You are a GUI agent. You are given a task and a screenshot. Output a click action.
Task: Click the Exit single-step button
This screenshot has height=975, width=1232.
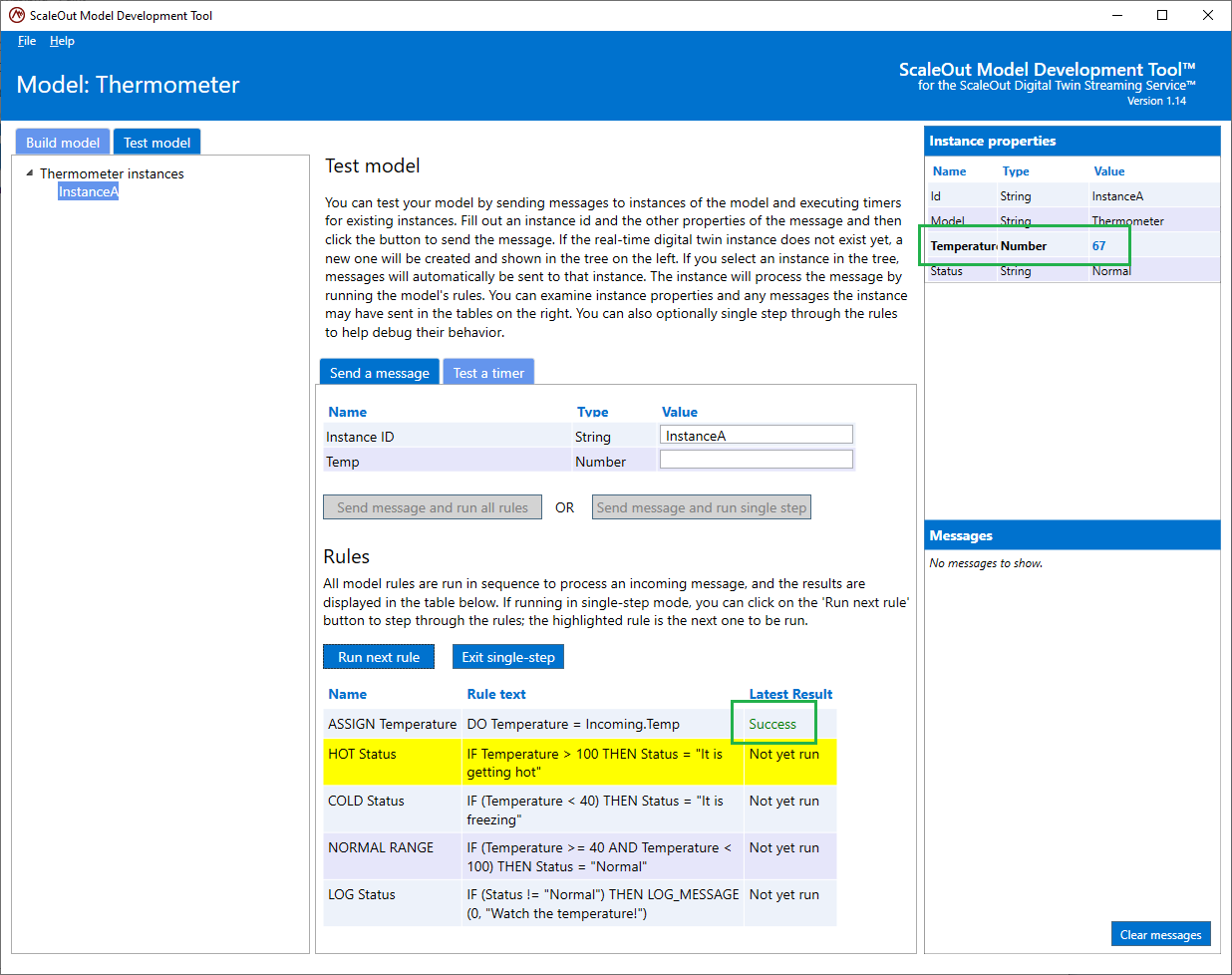point(508,657)
